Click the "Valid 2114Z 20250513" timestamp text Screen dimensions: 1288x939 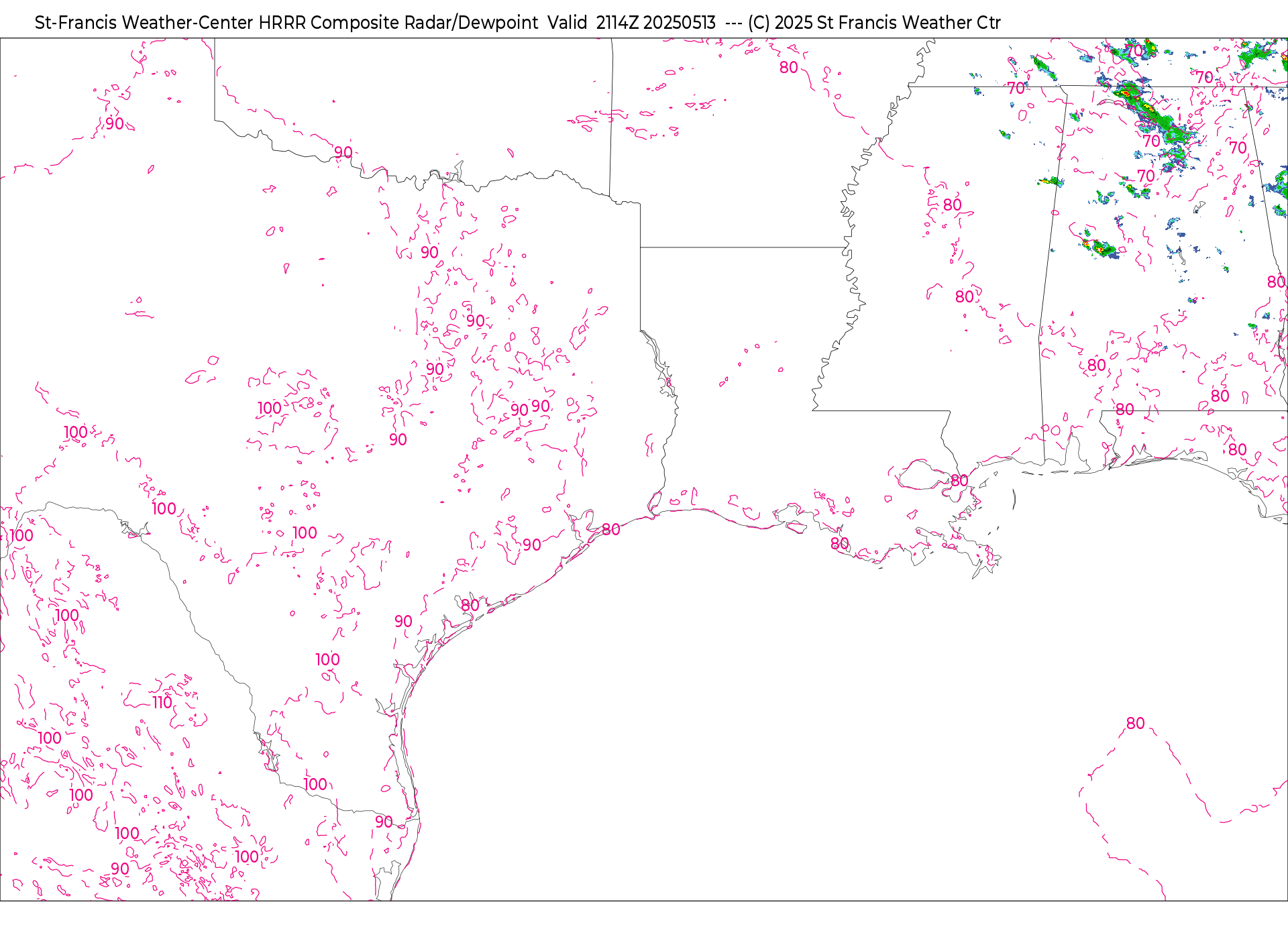click(x=631, y=23)
